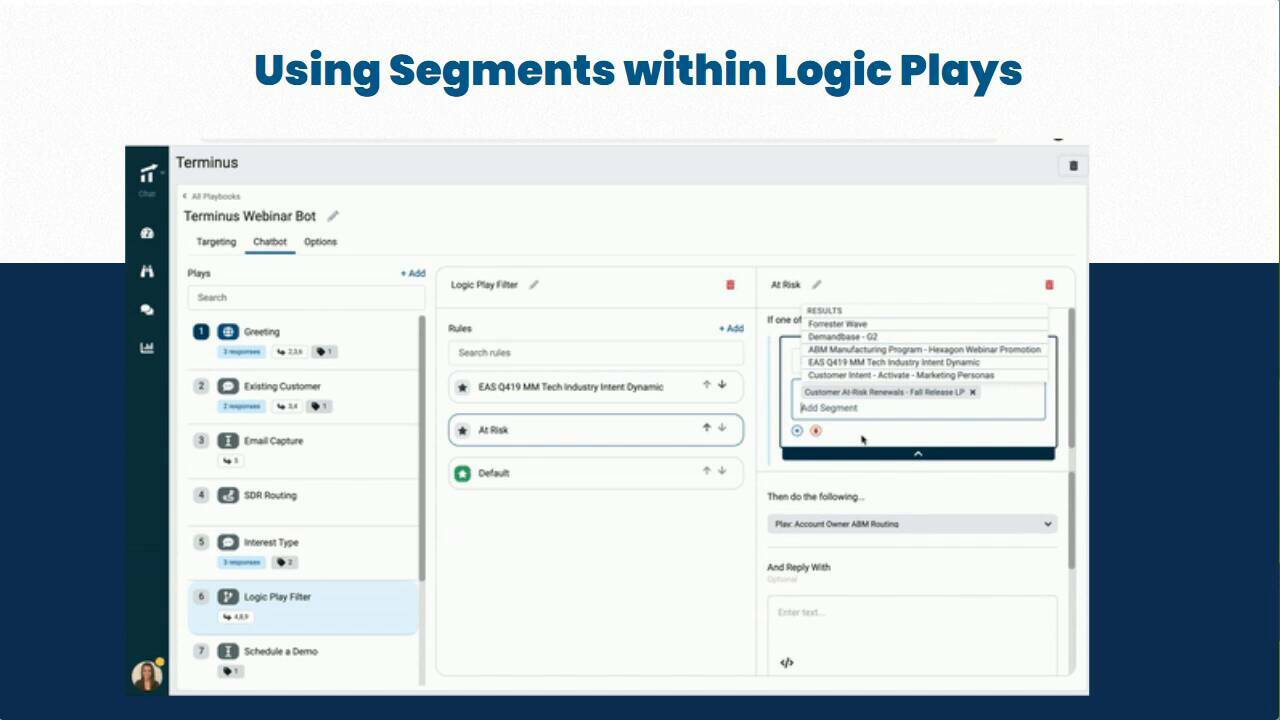Select the blue radio button under the segment field

tap(796, 430)
